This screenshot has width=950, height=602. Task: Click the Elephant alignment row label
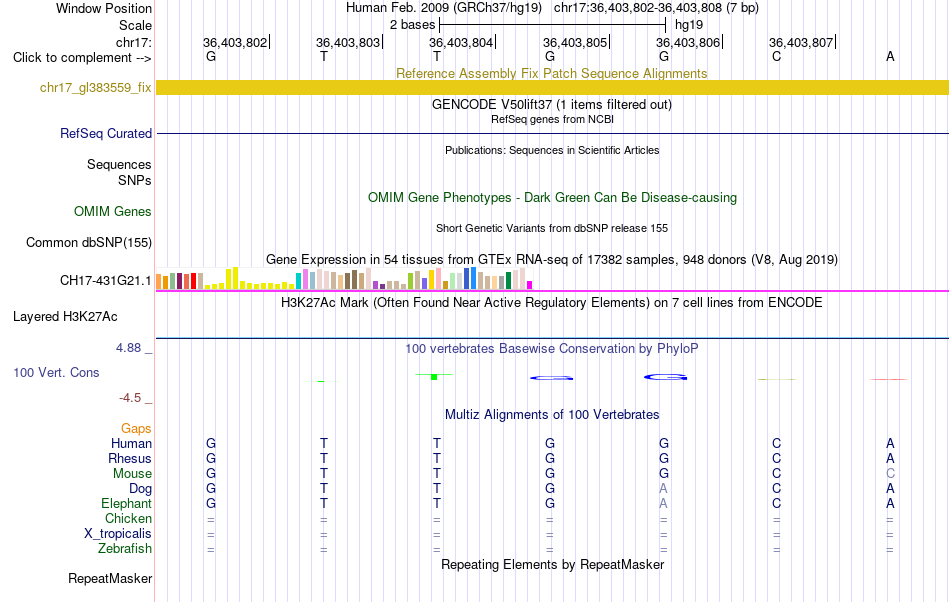click(x=126, y=503)
